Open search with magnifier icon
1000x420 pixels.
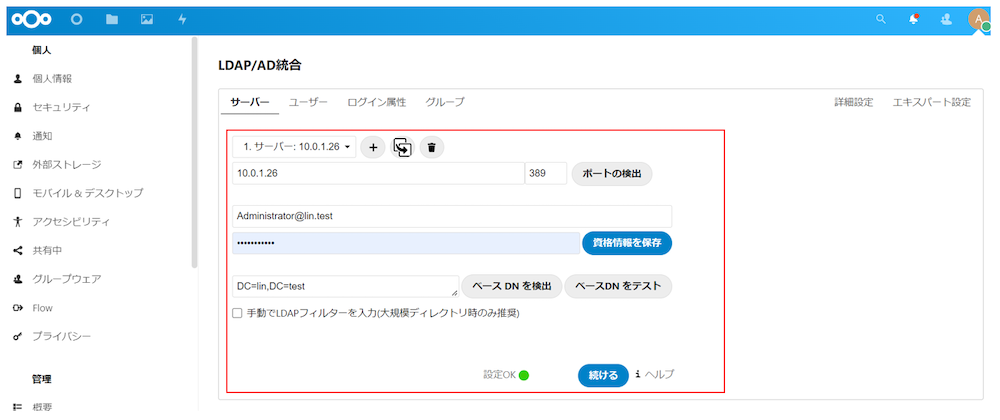881,19
